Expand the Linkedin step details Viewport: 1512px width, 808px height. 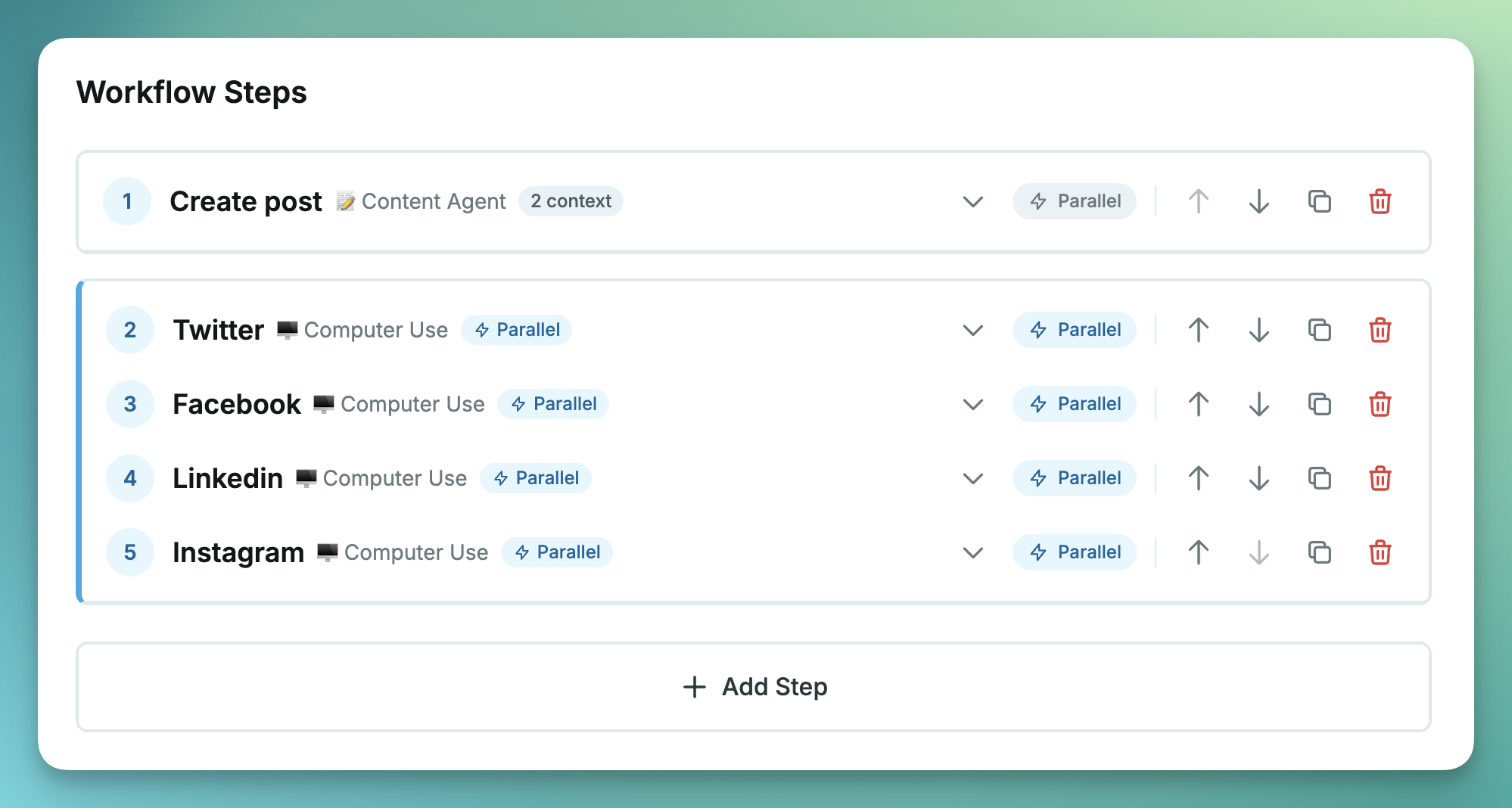click(972, 478)
